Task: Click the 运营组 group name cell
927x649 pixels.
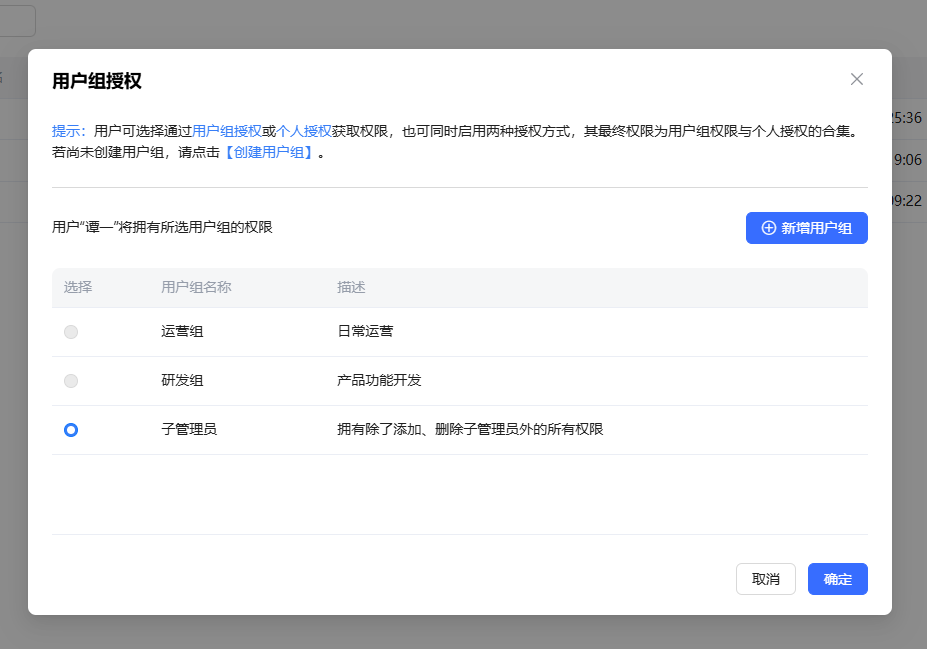Action: 182,332
